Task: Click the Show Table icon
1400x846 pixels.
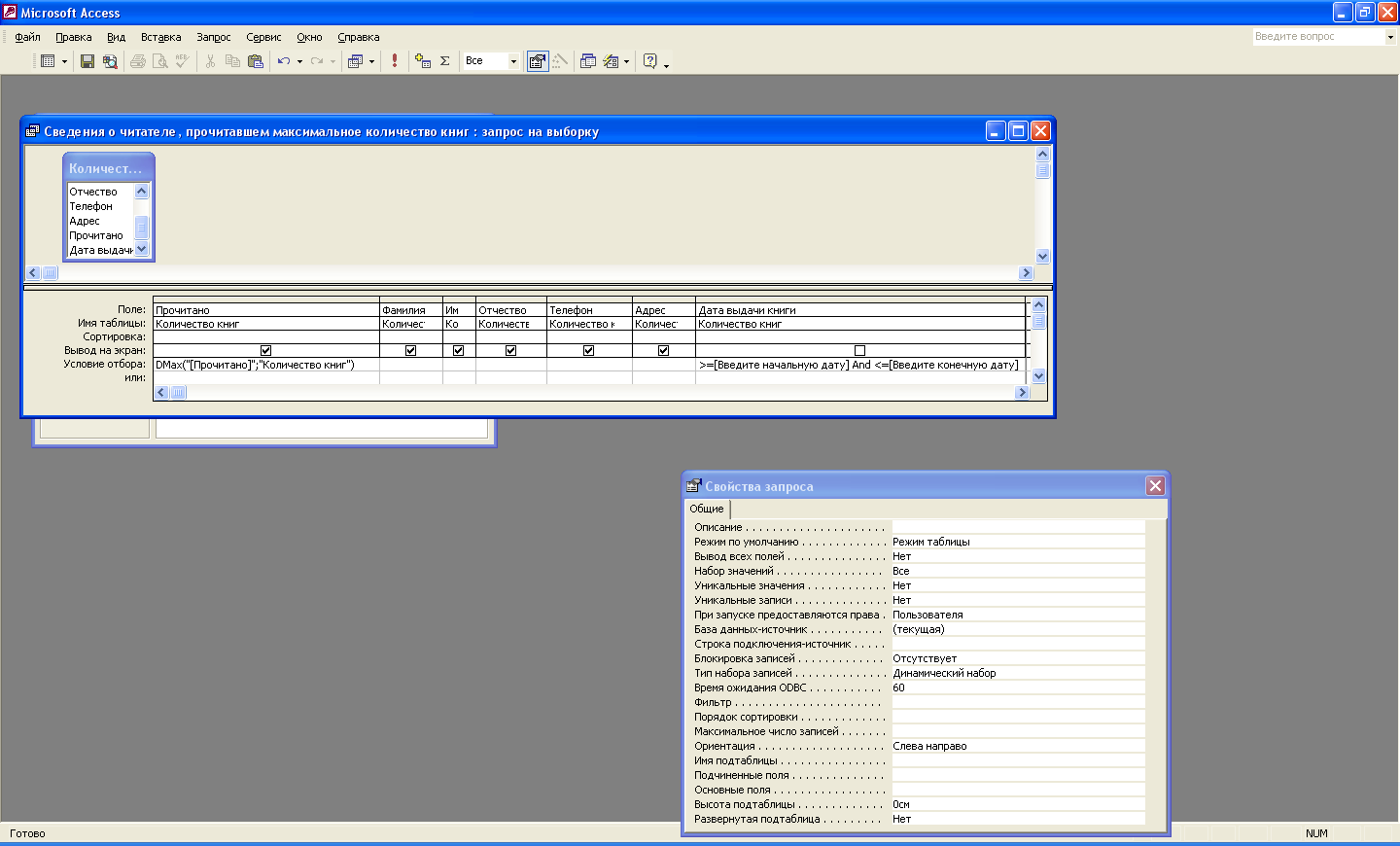Action: pos(423,61)
